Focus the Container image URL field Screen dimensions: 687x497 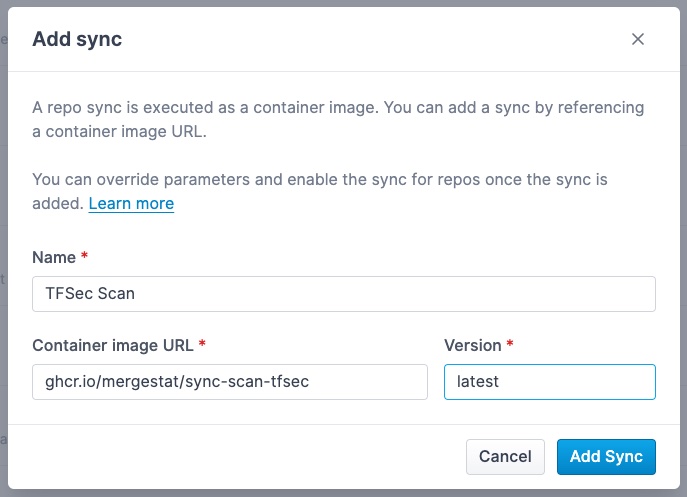(x=230, y=381)
